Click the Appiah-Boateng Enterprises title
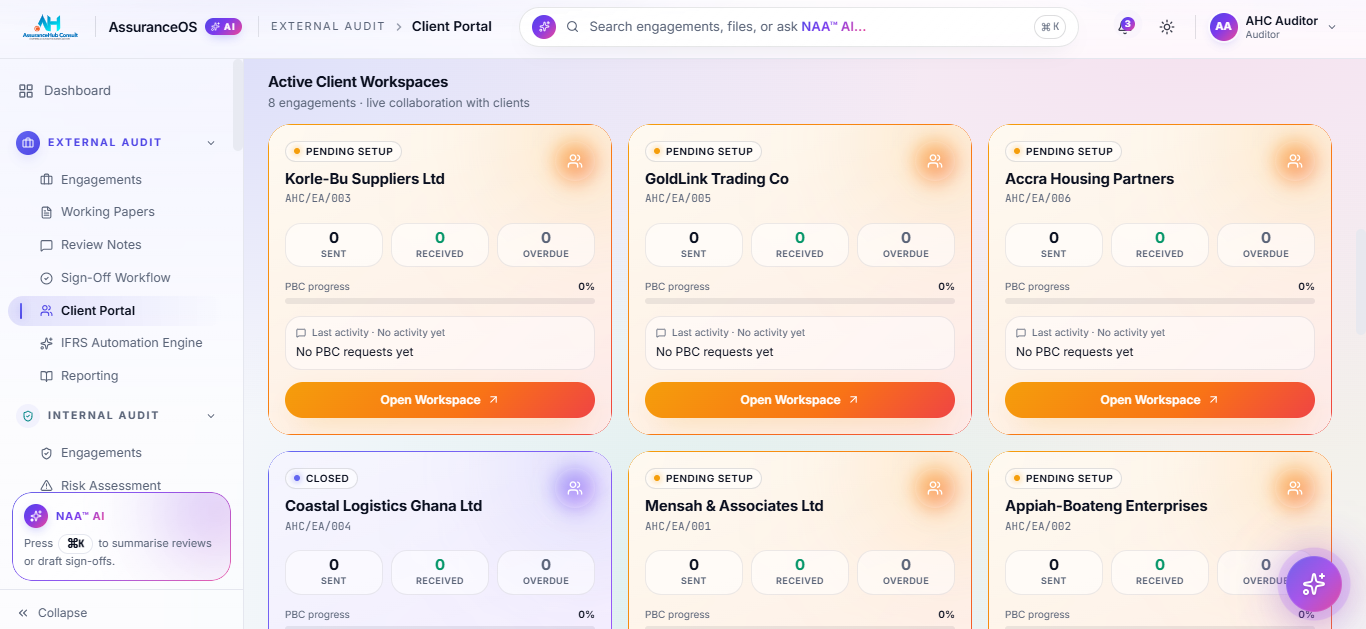This screenshot has height=629, width=1366. pos(1106,506)
